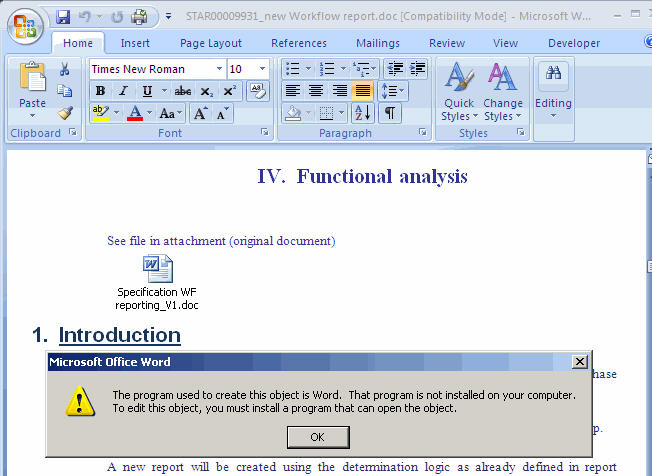Image resolution: width=652 pixels, height=476 pixels.
Task: Open the Font dialog launcher
Action: (x=264, y=132)
